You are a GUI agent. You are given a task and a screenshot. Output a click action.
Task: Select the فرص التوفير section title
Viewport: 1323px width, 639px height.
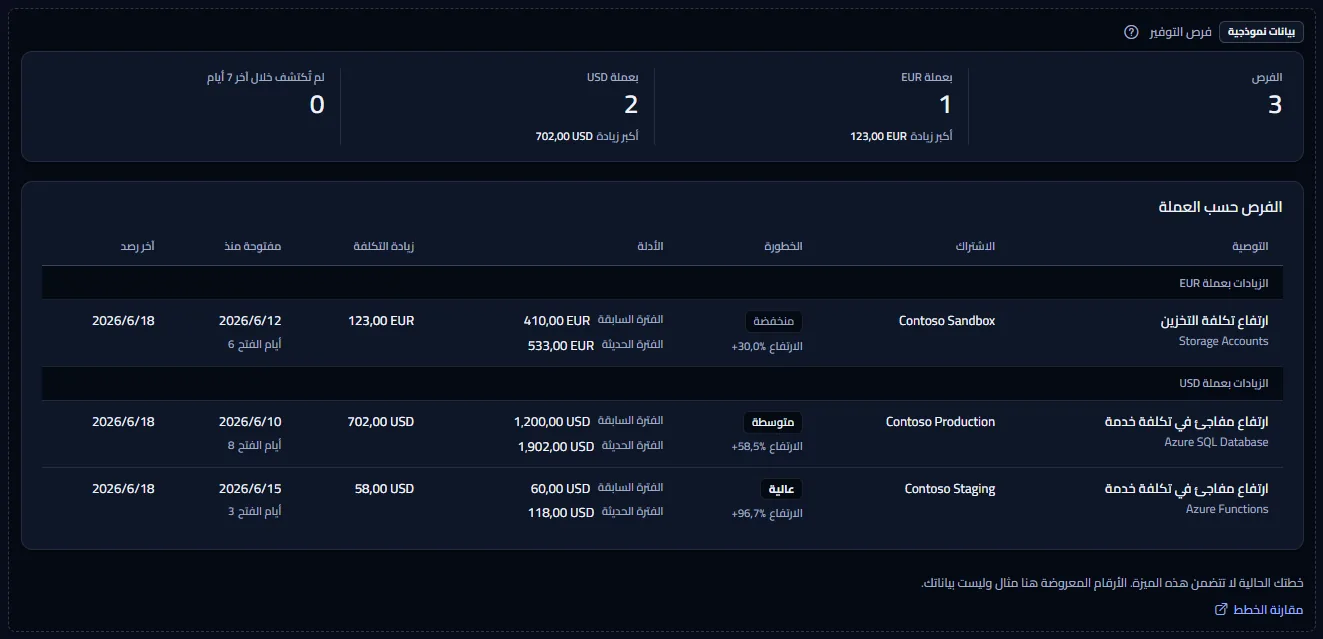(x=1178, y=32)
